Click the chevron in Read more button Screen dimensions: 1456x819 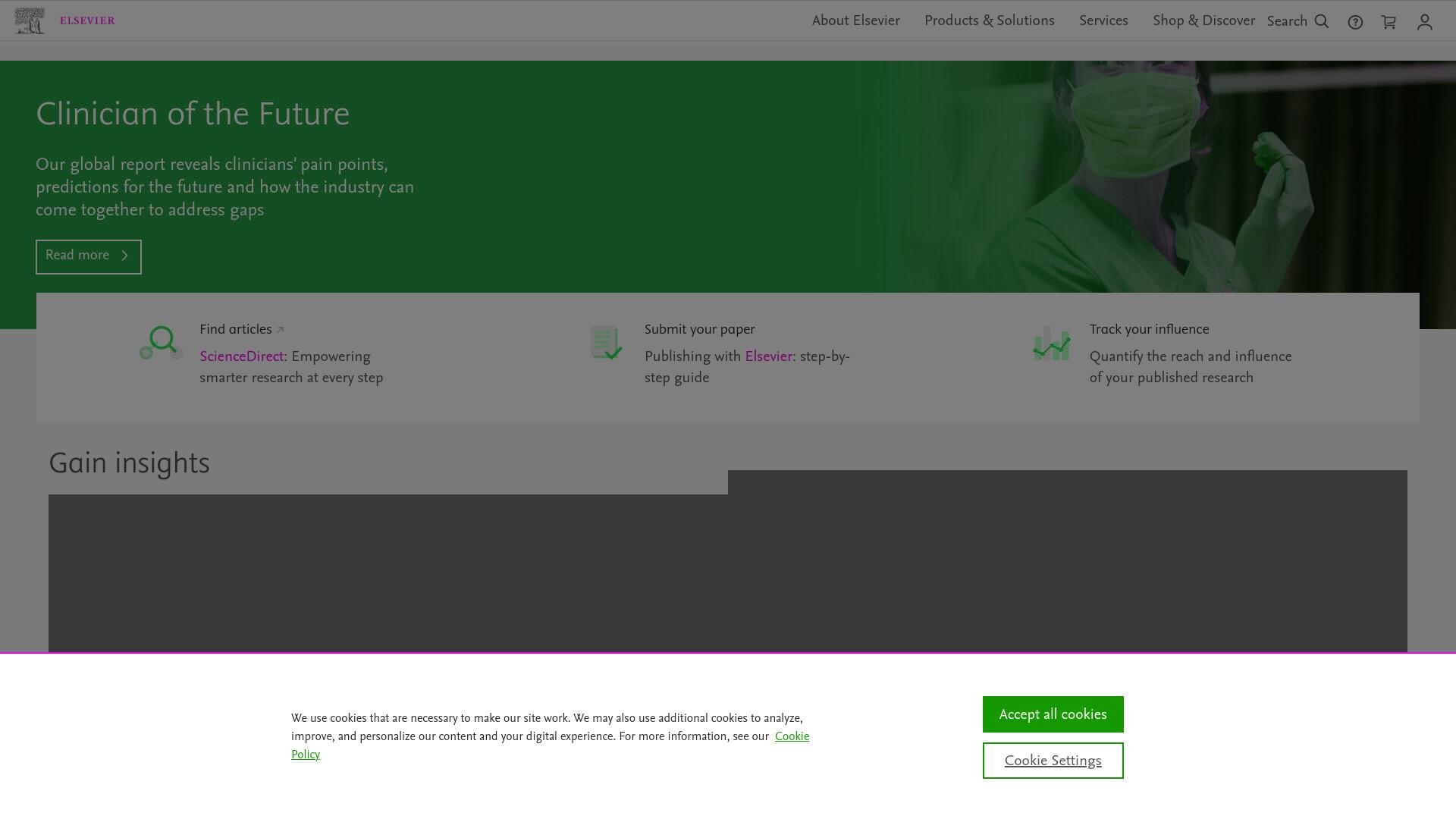tap(125, 256)
